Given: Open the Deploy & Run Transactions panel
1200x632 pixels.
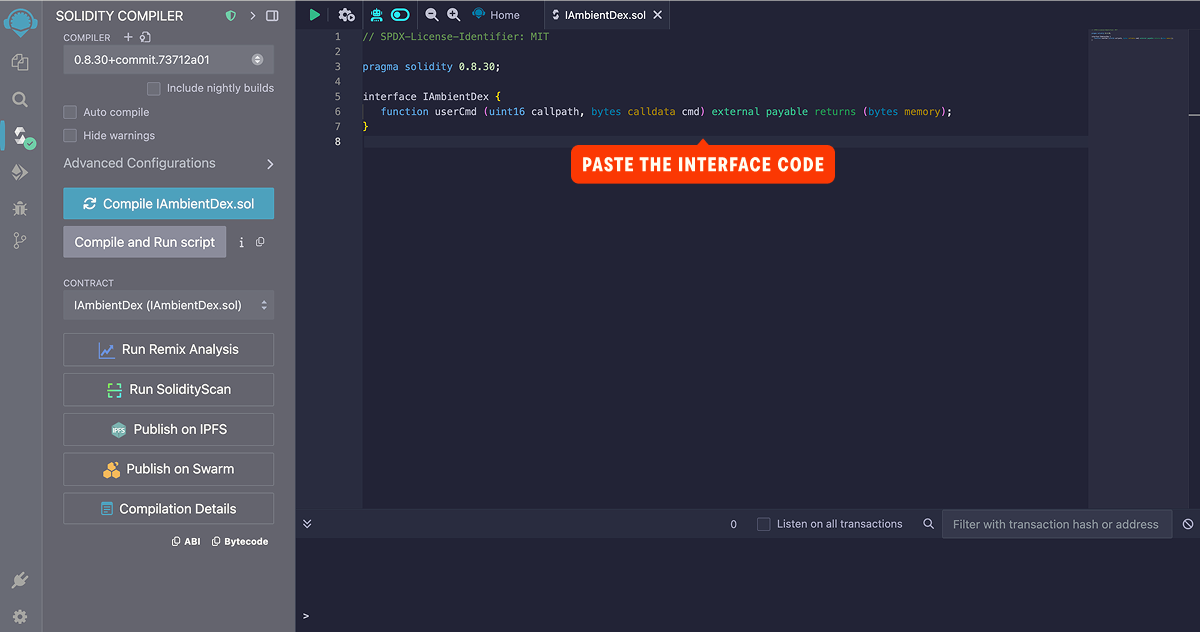Looking at the screenshot, I should pyautogui.click(x=20, y=173).
